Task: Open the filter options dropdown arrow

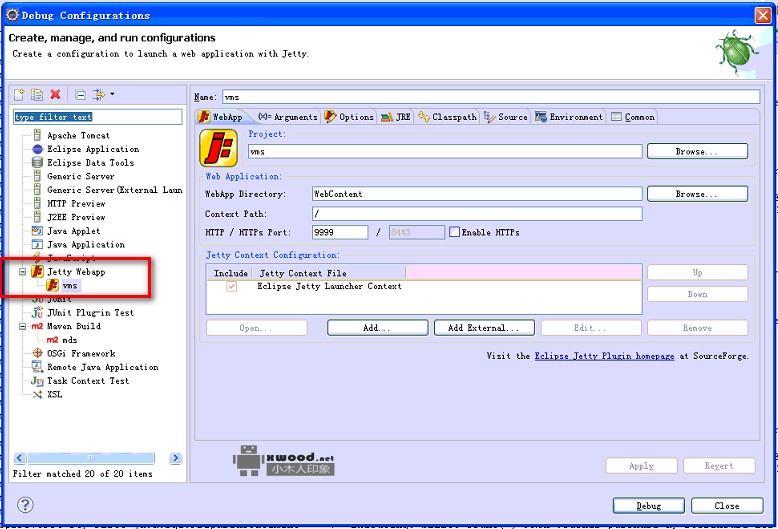Action: 112,94
